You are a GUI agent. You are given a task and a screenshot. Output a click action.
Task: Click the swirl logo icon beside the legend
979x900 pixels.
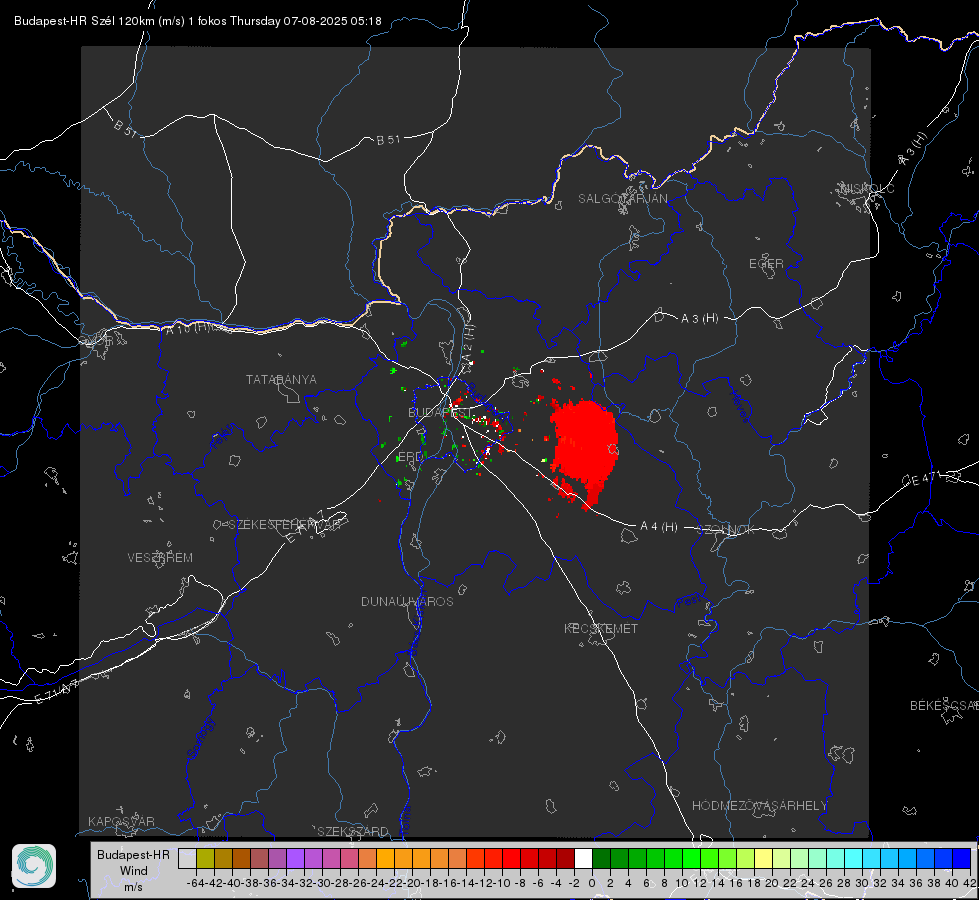pos(34,866)
